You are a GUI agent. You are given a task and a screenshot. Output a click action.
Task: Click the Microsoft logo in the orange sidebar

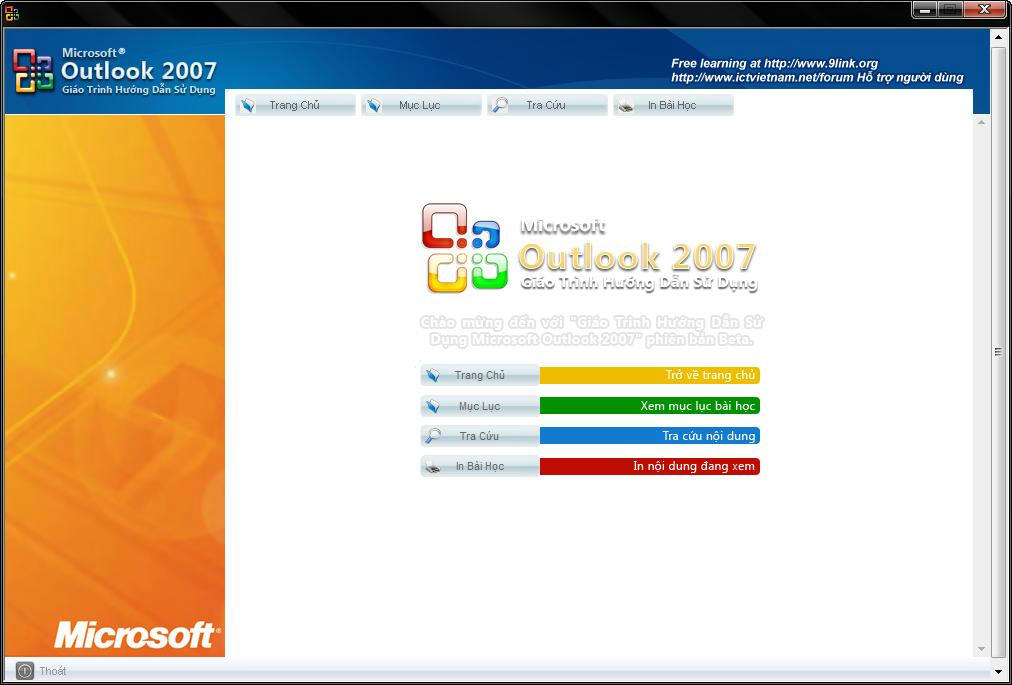pyautogui.click(x=137, y=635)
